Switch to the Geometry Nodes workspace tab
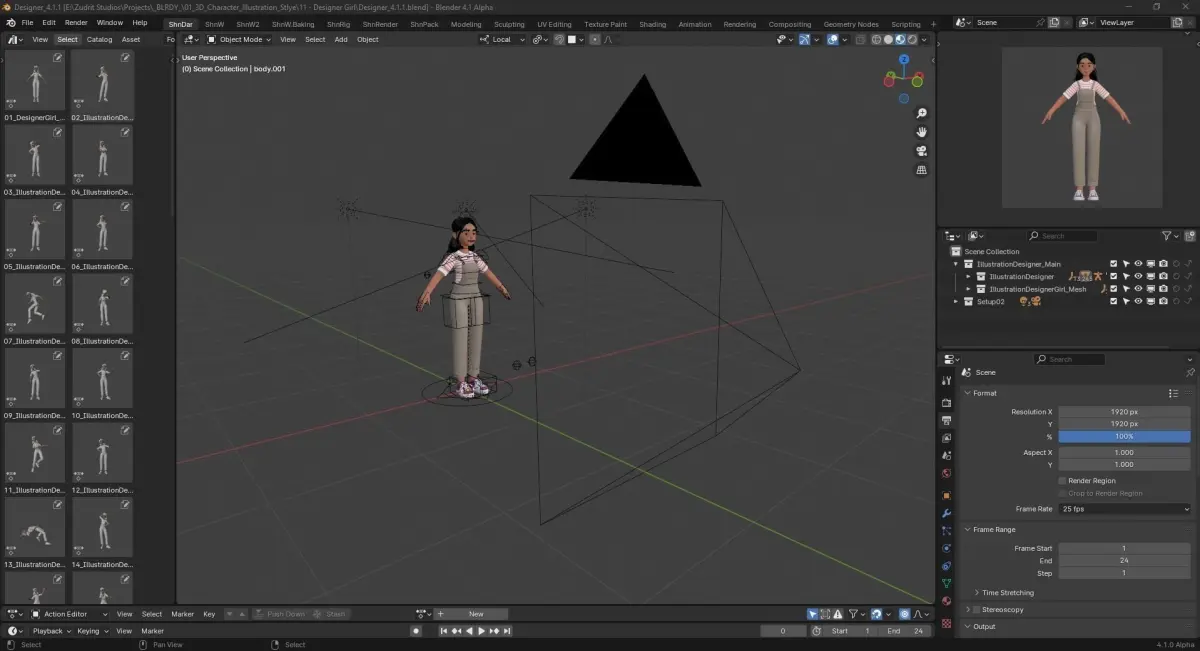Image resolution: width=1200 pixels, height=651 pixels. pos(851,24)
